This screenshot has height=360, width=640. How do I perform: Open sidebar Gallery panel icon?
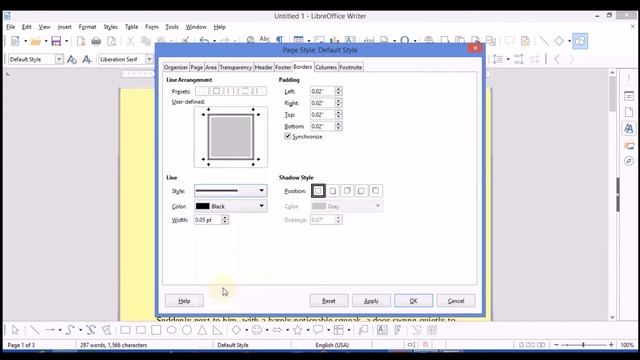click(629, 145)
